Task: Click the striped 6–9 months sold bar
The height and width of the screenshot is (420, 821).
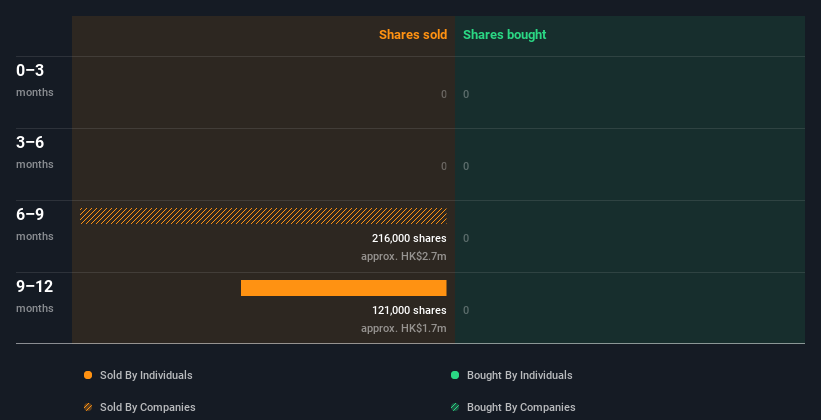Action: point(263,216)
